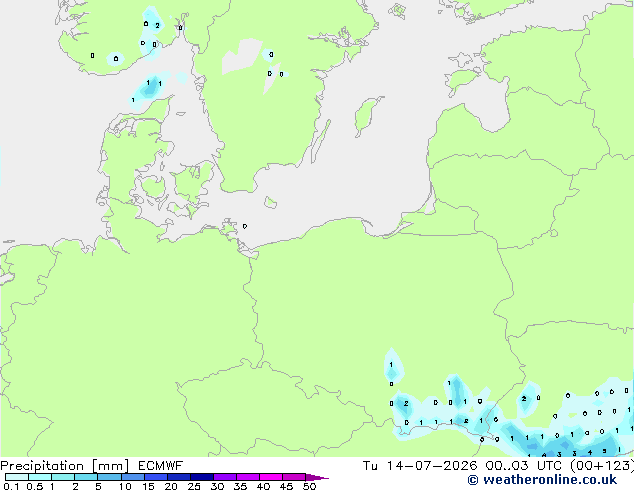This screenshot has height=490, width=634.
Task: Click the legend swatch between 0.1 and 0.5
Action: coord(17,477)
